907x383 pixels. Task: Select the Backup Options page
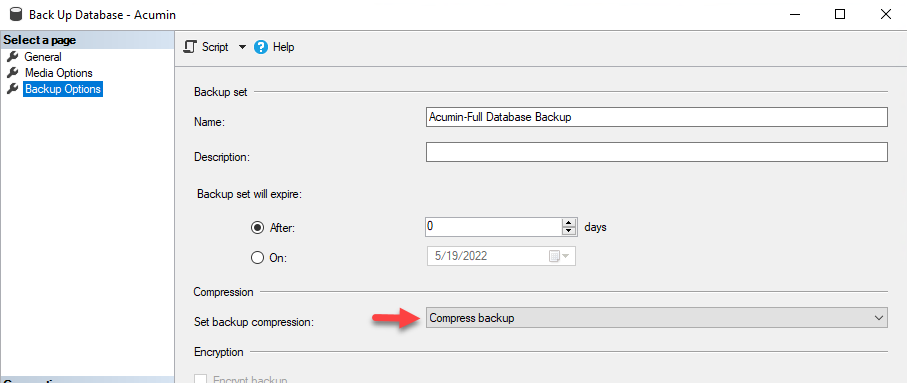[x=63, y=89]
